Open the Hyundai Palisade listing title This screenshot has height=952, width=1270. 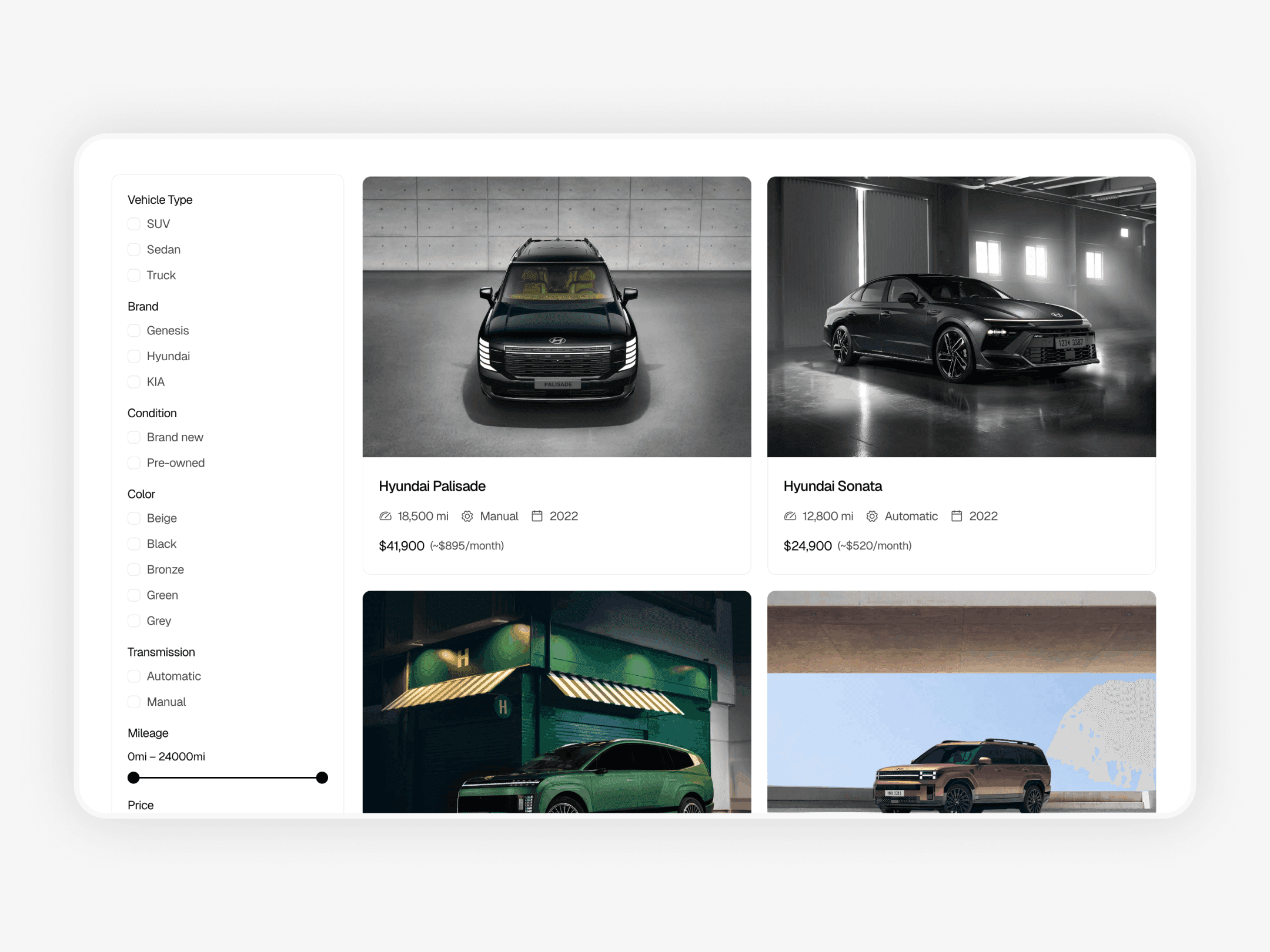click(x=432, y=486)
